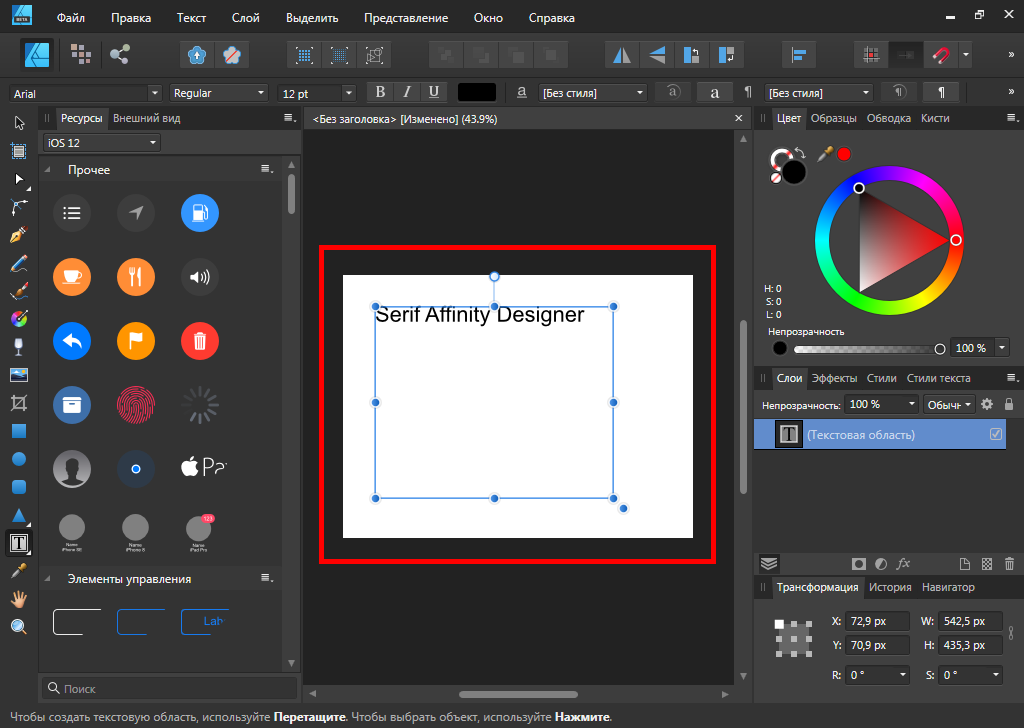Select the Crop tool

[18, 403]
